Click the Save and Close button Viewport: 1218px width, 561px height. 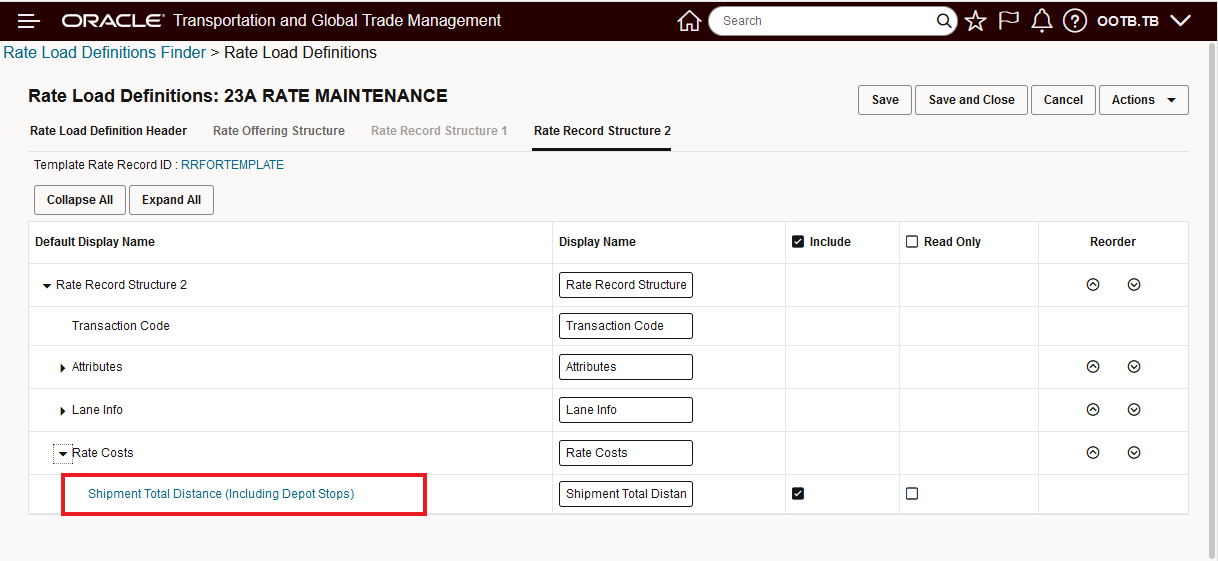pos(971,100)
